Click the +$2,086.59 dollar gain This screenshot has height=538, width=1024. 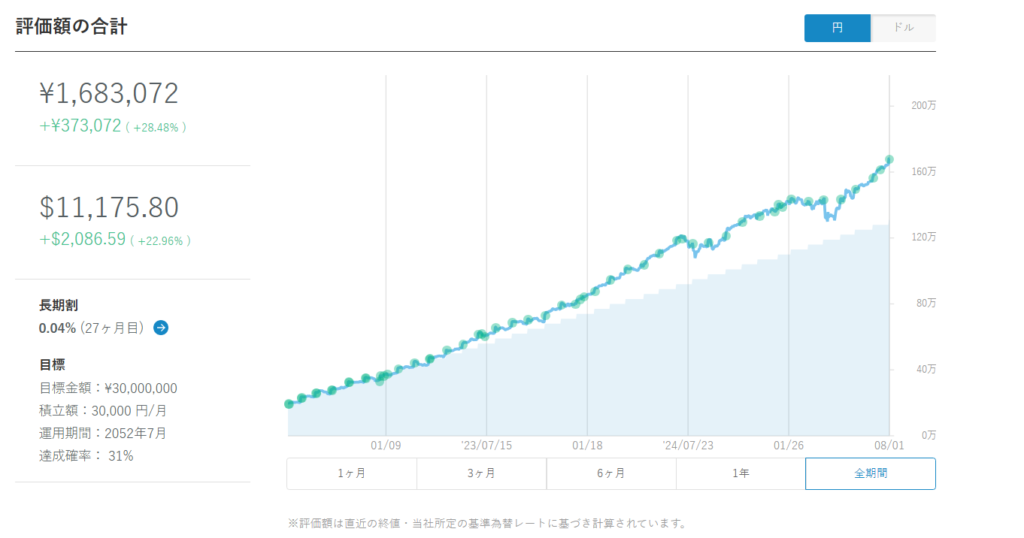click(x=82, y=239)
